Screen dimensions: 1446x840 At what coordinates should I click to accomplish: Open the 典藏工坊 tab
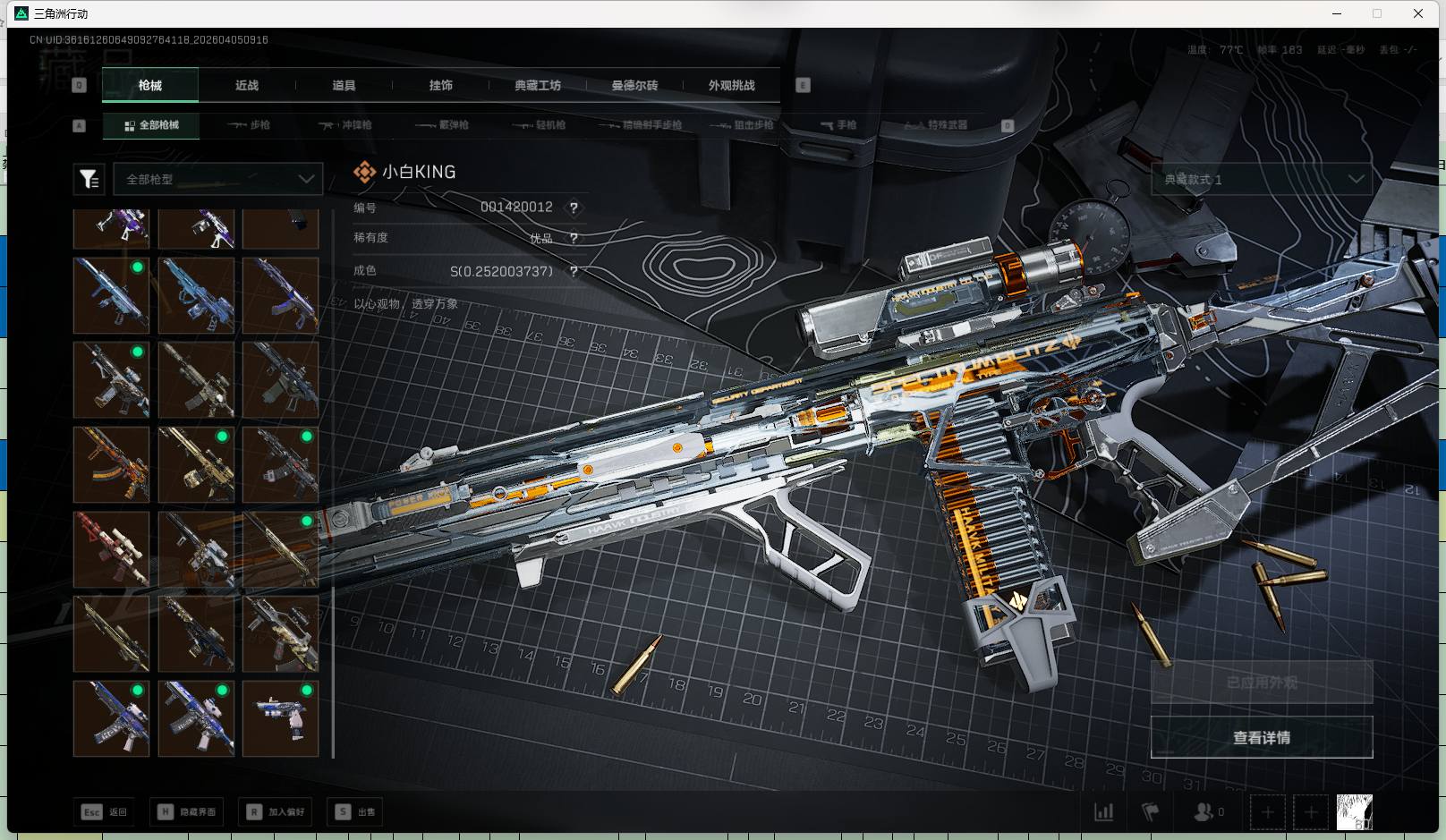tap(538, 86)
